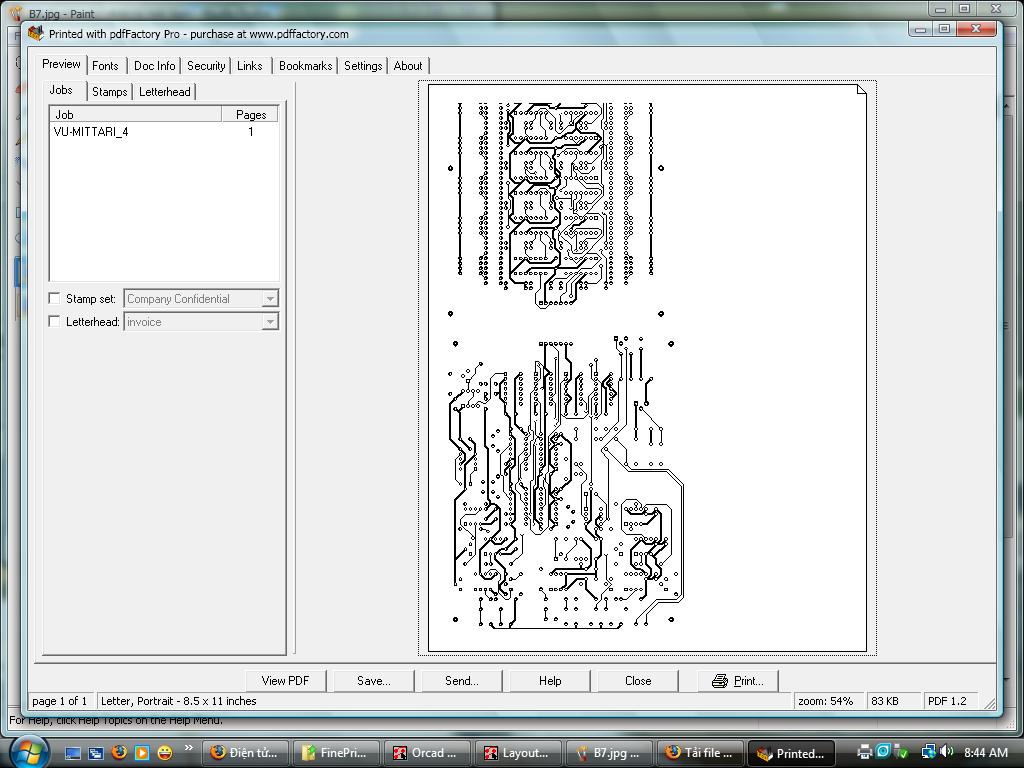Click the volume speaker tray icon
Viewport: 1024px width, 768px height.
tap(946, 752)
